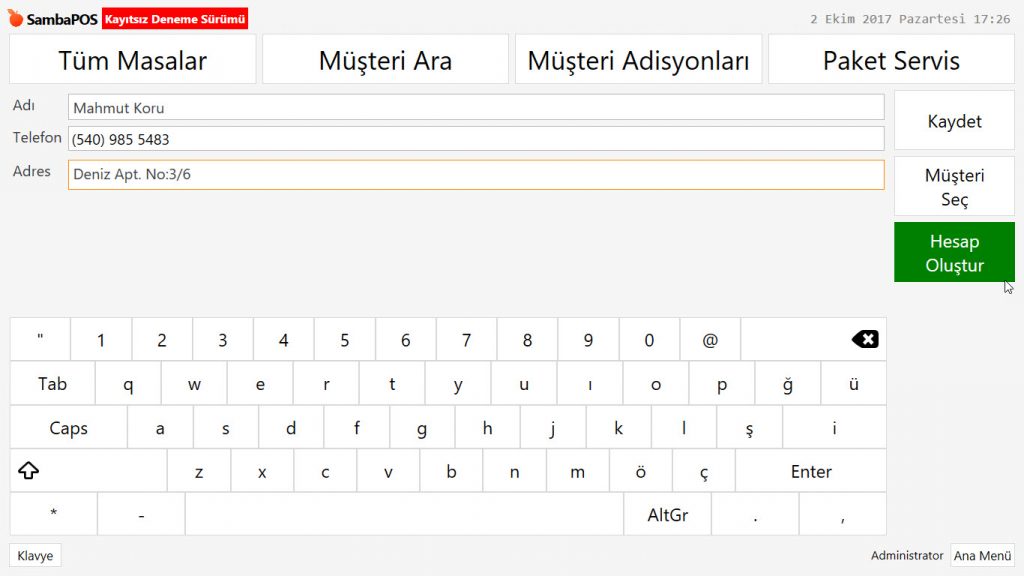The height and width of the screenshot is (576, 1024).
Task: Open Ana Menü
Action: 982,556
